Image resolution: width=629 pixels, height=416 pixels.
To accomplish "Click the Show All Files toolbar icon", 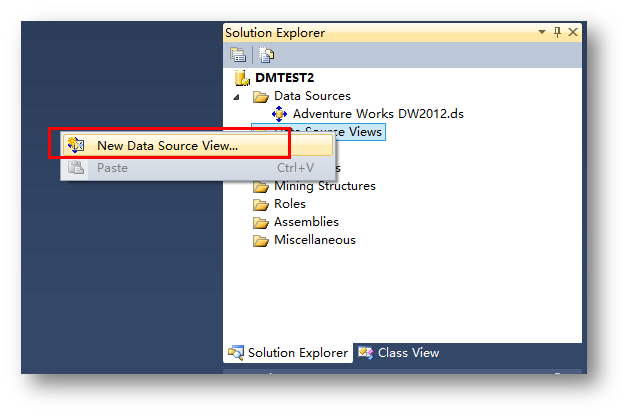I will 266,55.
